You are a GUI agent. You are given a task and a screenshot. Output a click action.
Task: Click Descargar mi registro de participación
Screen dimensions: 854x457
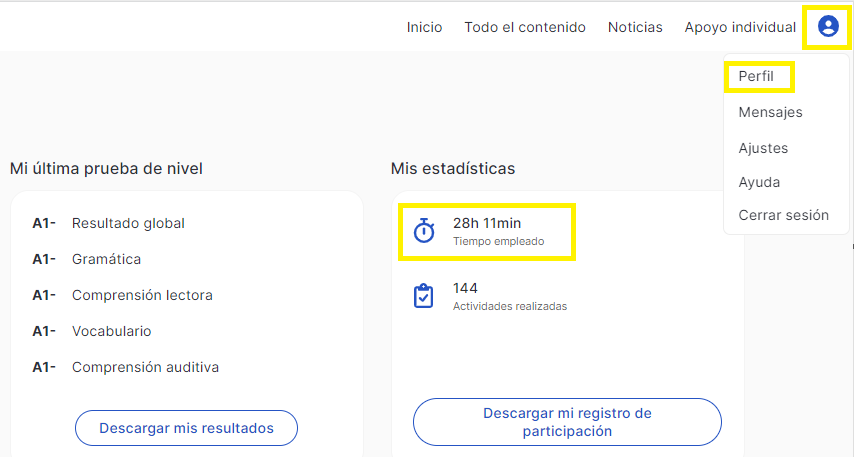pos(567,422)
